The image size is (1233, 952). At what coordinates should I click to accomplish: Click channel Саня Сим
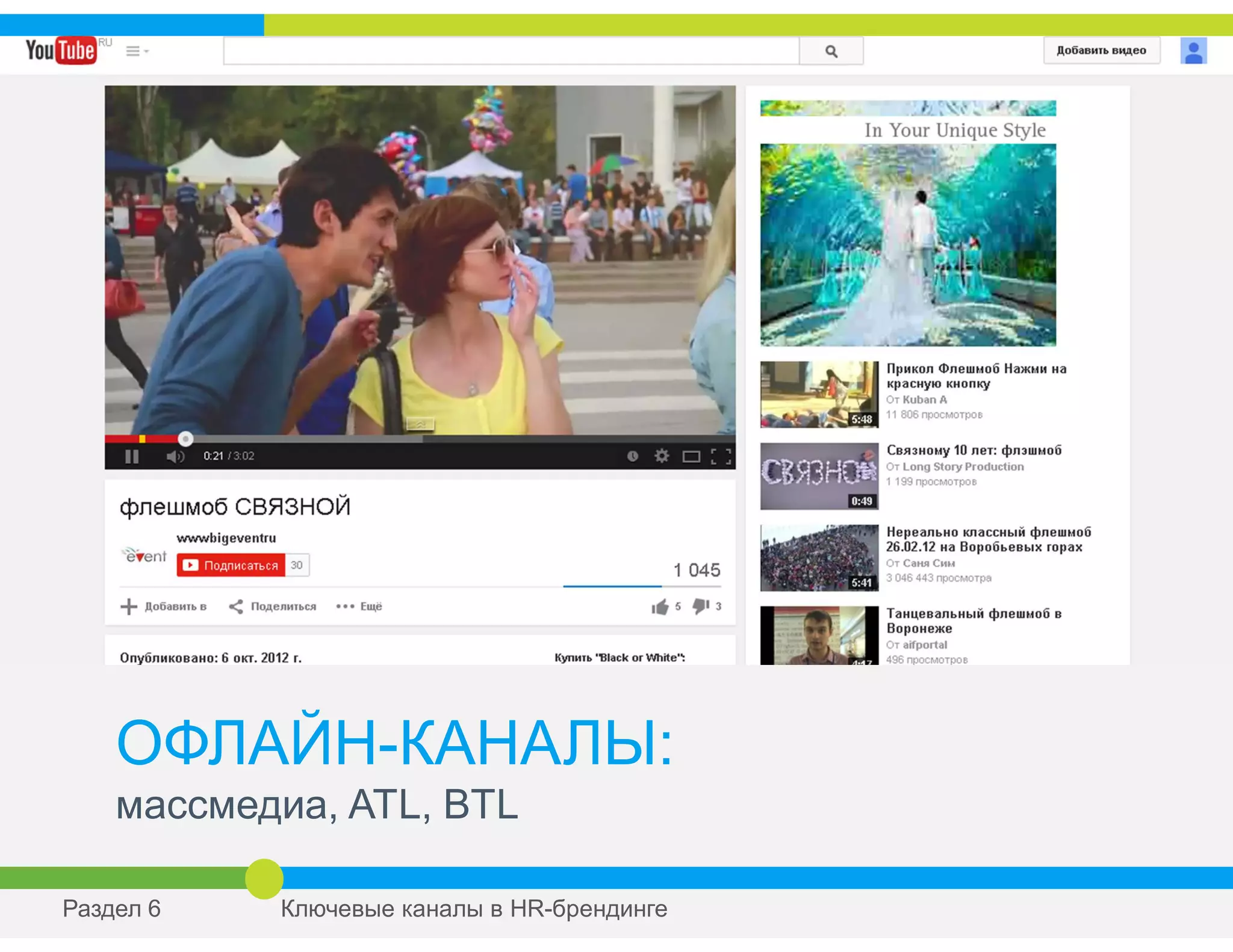click(x=929, y=563)
